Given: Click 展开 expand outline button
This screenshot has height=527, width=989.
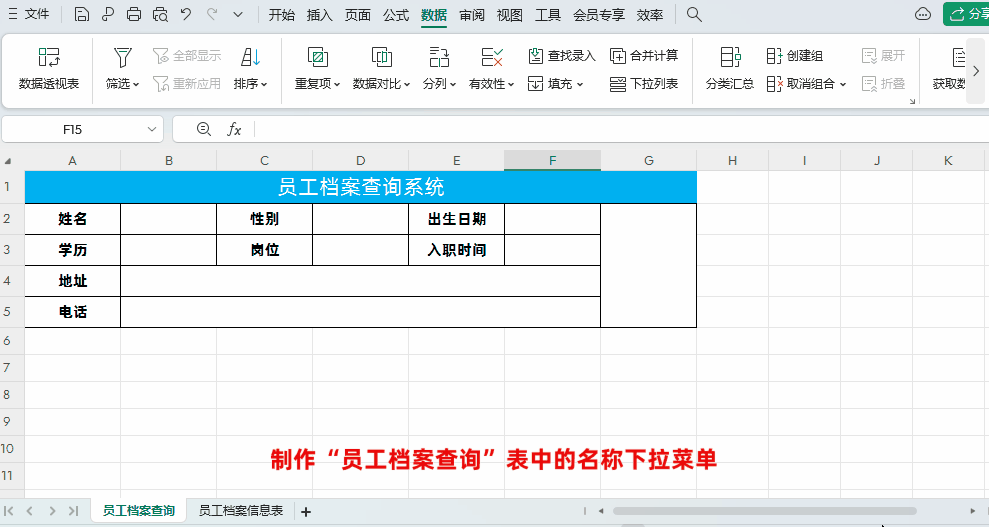Looking at the screenshot, I should [883, 55].
